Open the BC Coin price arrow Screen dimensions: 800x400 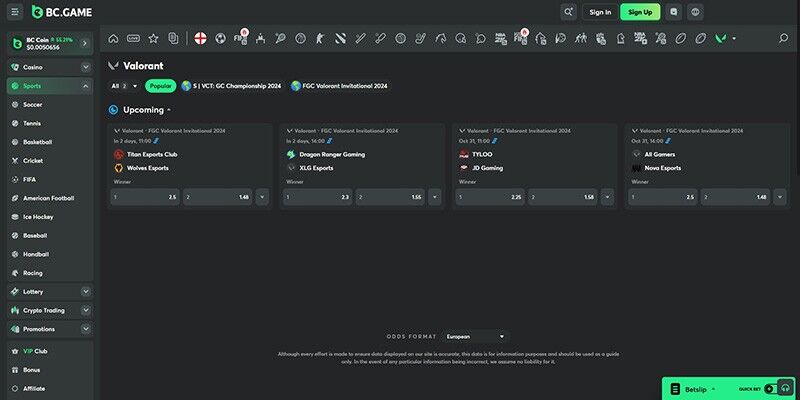click(x=85, y=43)
